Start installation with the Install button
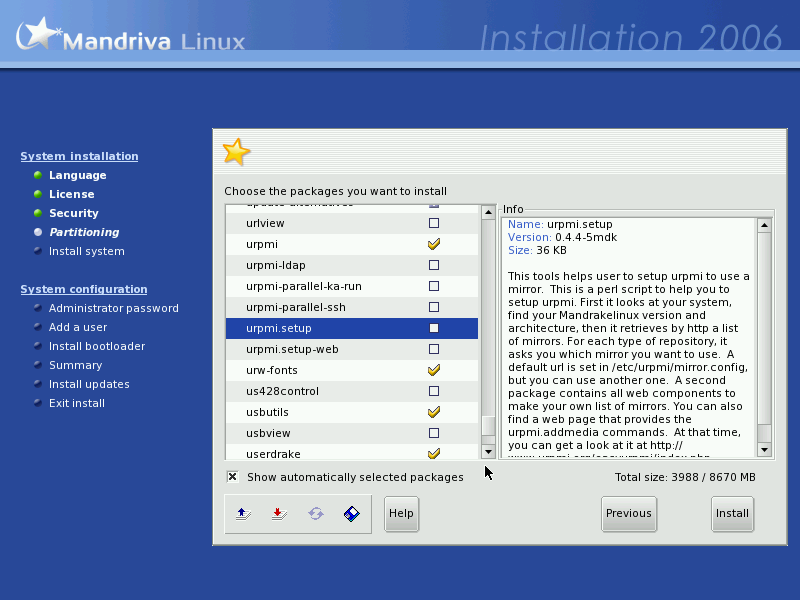 coord(732,514)
